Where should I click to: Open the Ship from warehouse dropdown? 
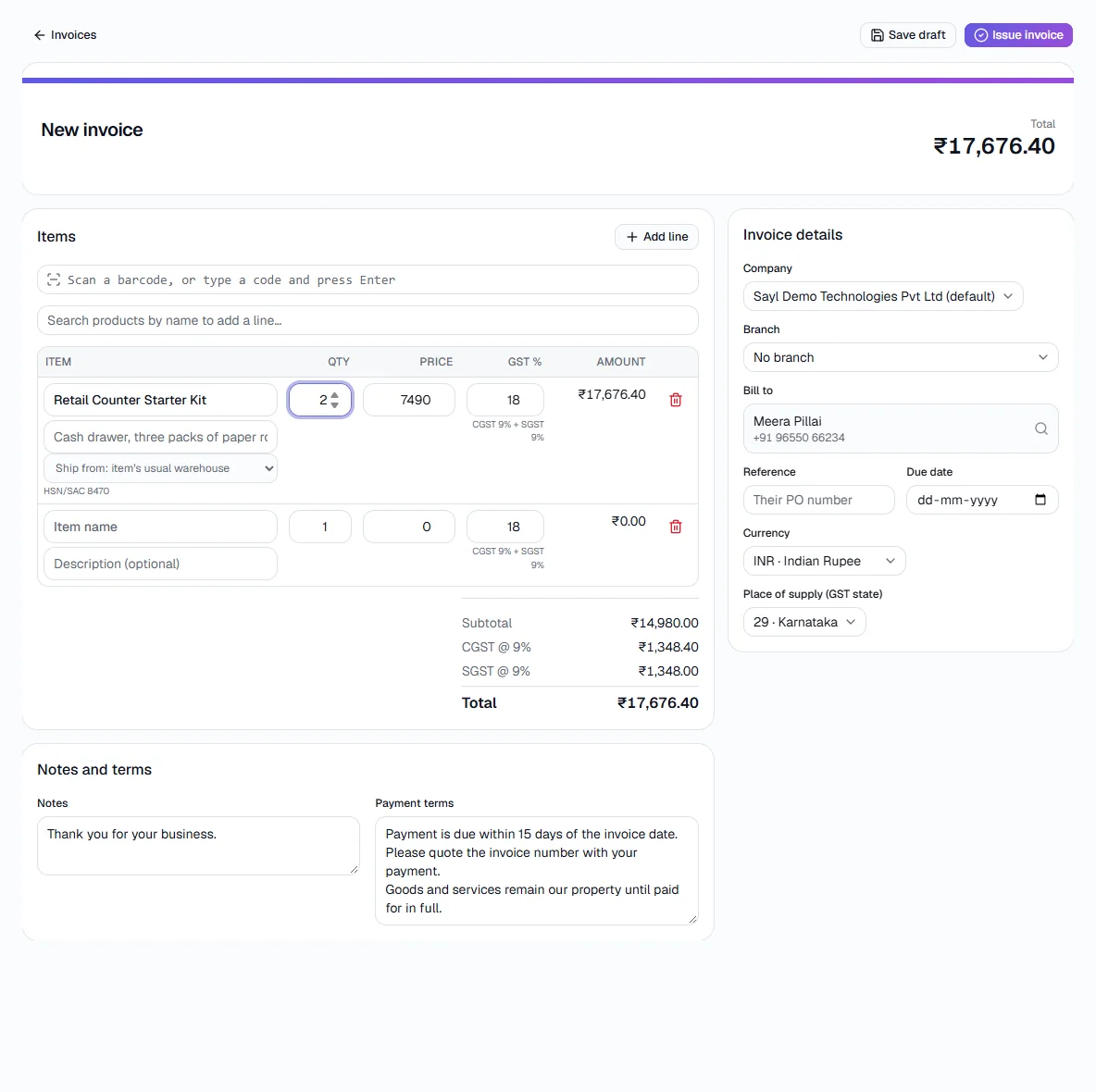161,468
